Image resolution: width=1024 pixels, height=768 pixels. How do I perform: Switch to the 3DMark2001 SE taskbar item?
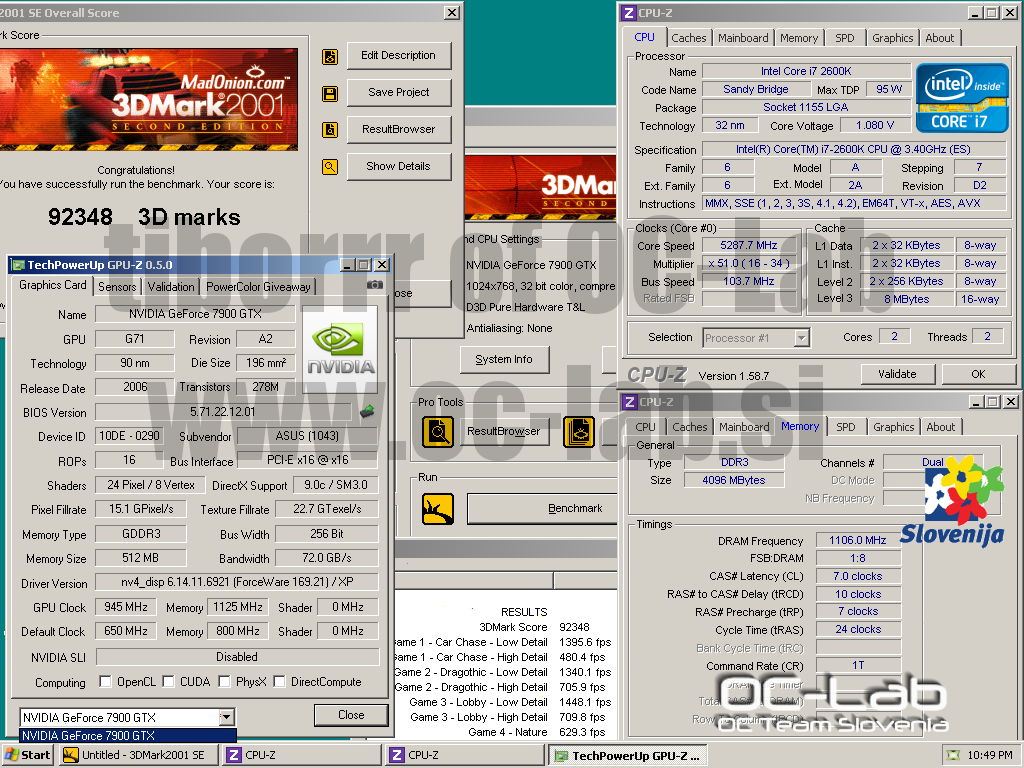138,755
